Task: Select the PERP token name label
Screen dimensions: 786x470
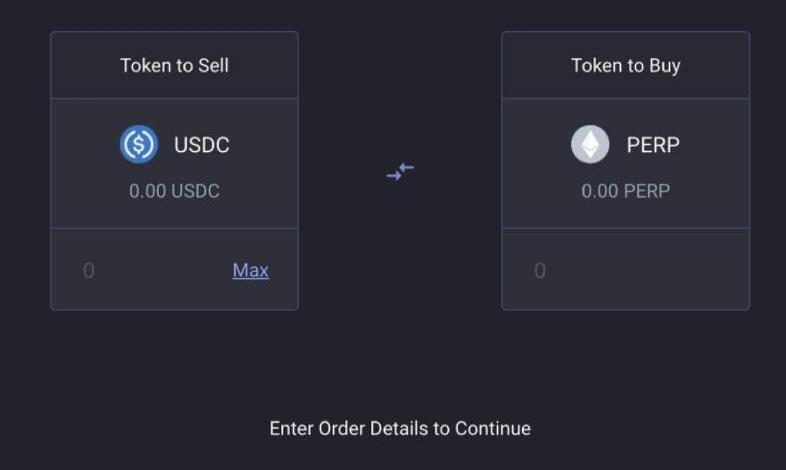Action: (653, 145)
